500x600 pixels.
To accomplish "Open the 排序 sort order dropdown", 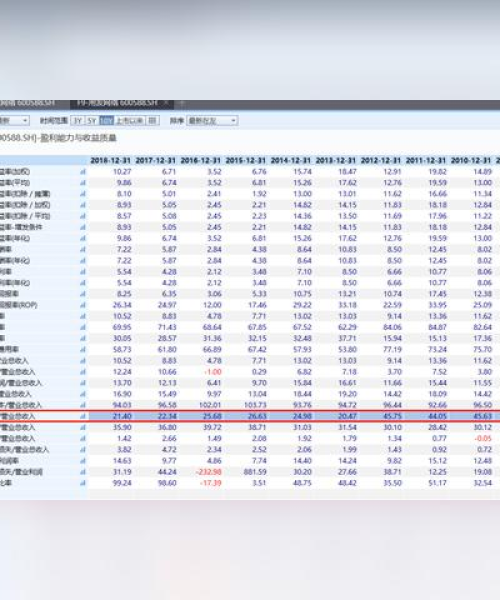I will click(212, 121).
